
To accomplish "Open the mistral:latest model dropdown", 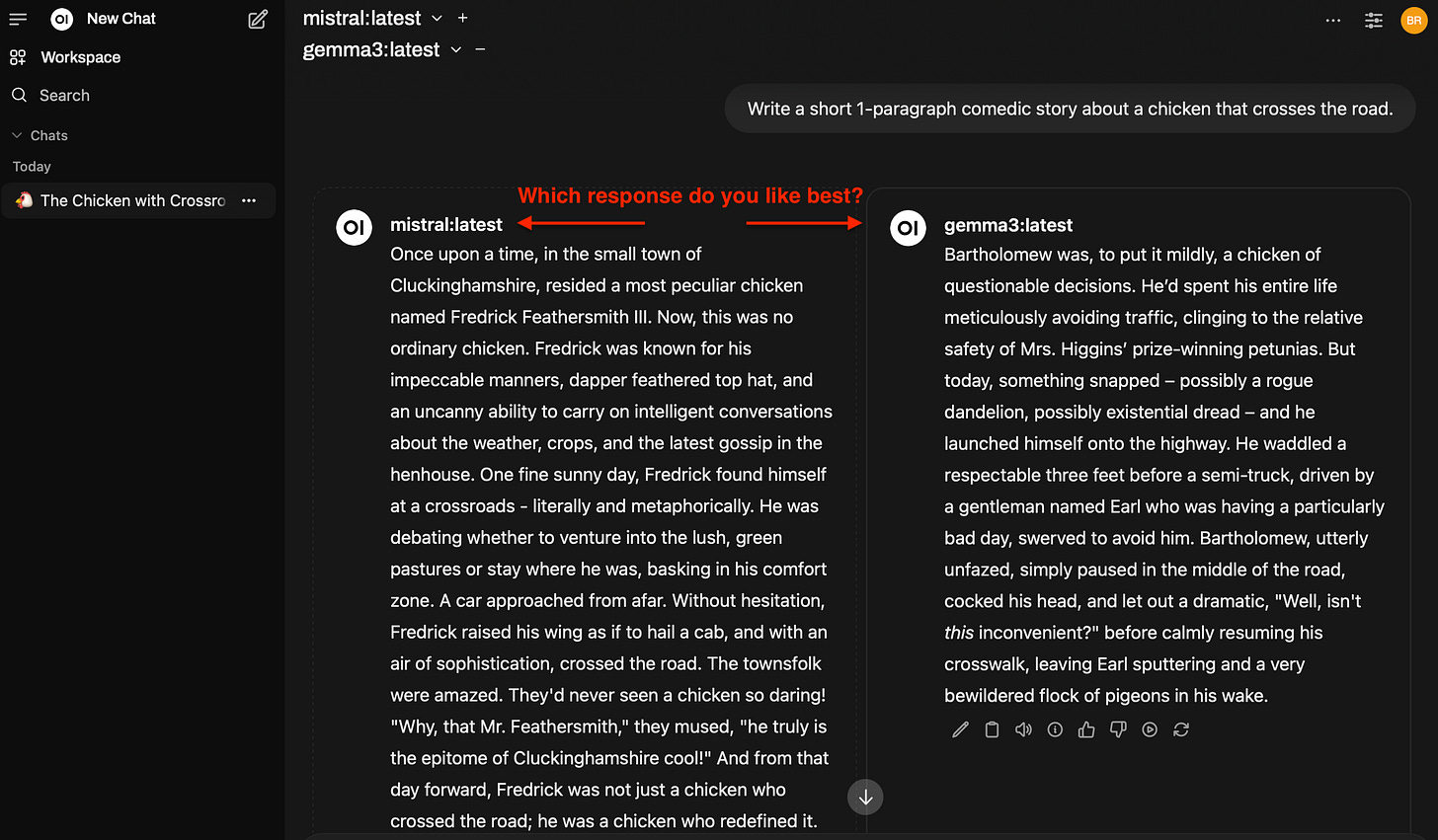I will [372, 18].
